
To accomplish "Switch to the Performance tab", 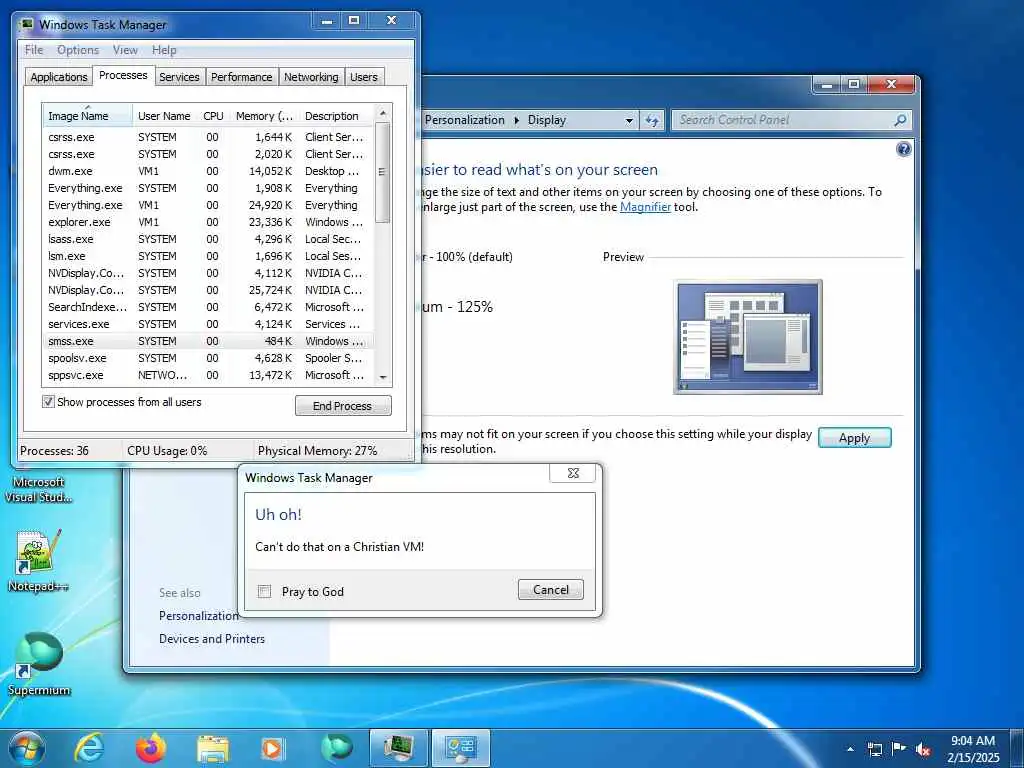I will (x=242, y=76).
